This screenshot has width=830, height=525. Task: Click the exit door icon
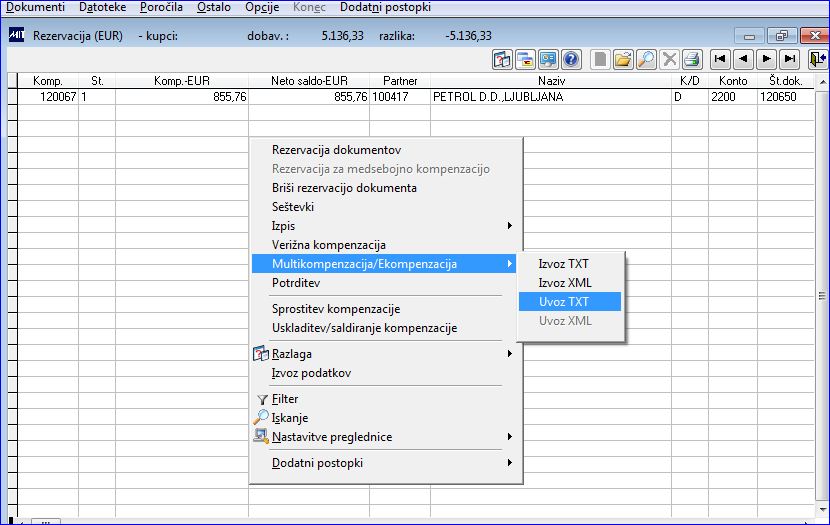point(818,59)
